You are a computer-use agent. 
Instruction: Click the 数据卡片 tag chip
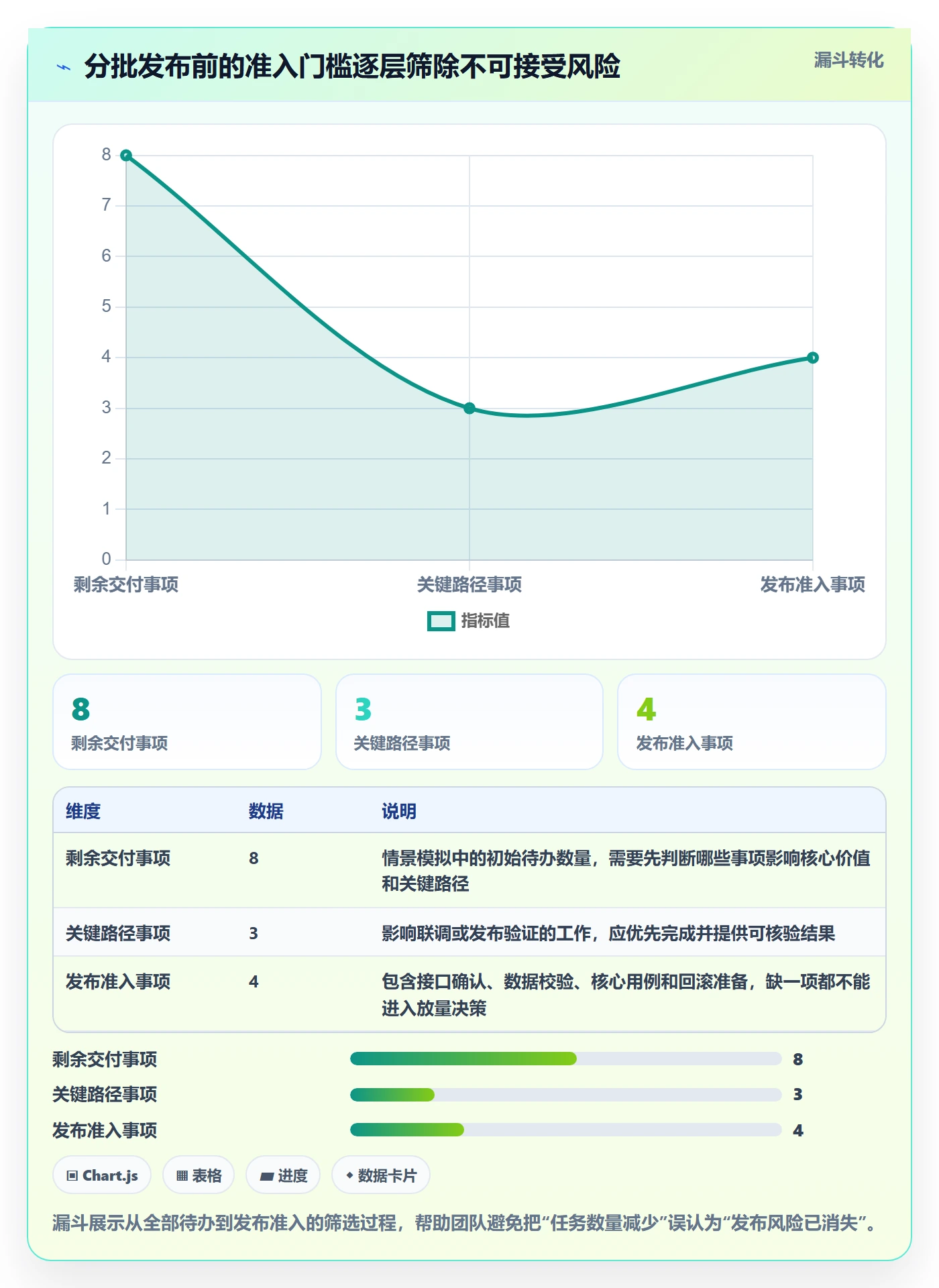tap(381, 1175)
